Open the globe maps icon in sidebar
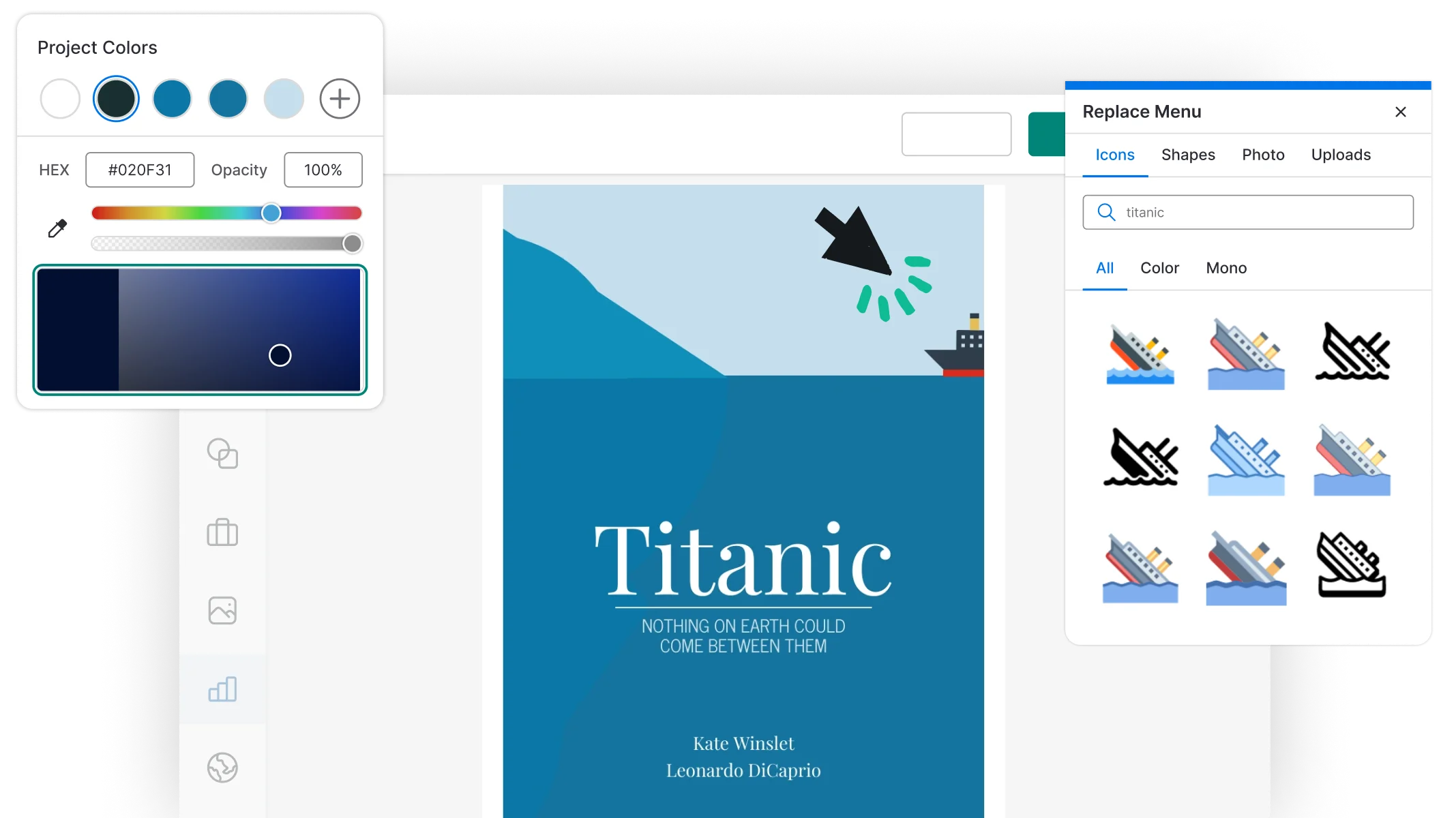 click(x=222, y=768)
